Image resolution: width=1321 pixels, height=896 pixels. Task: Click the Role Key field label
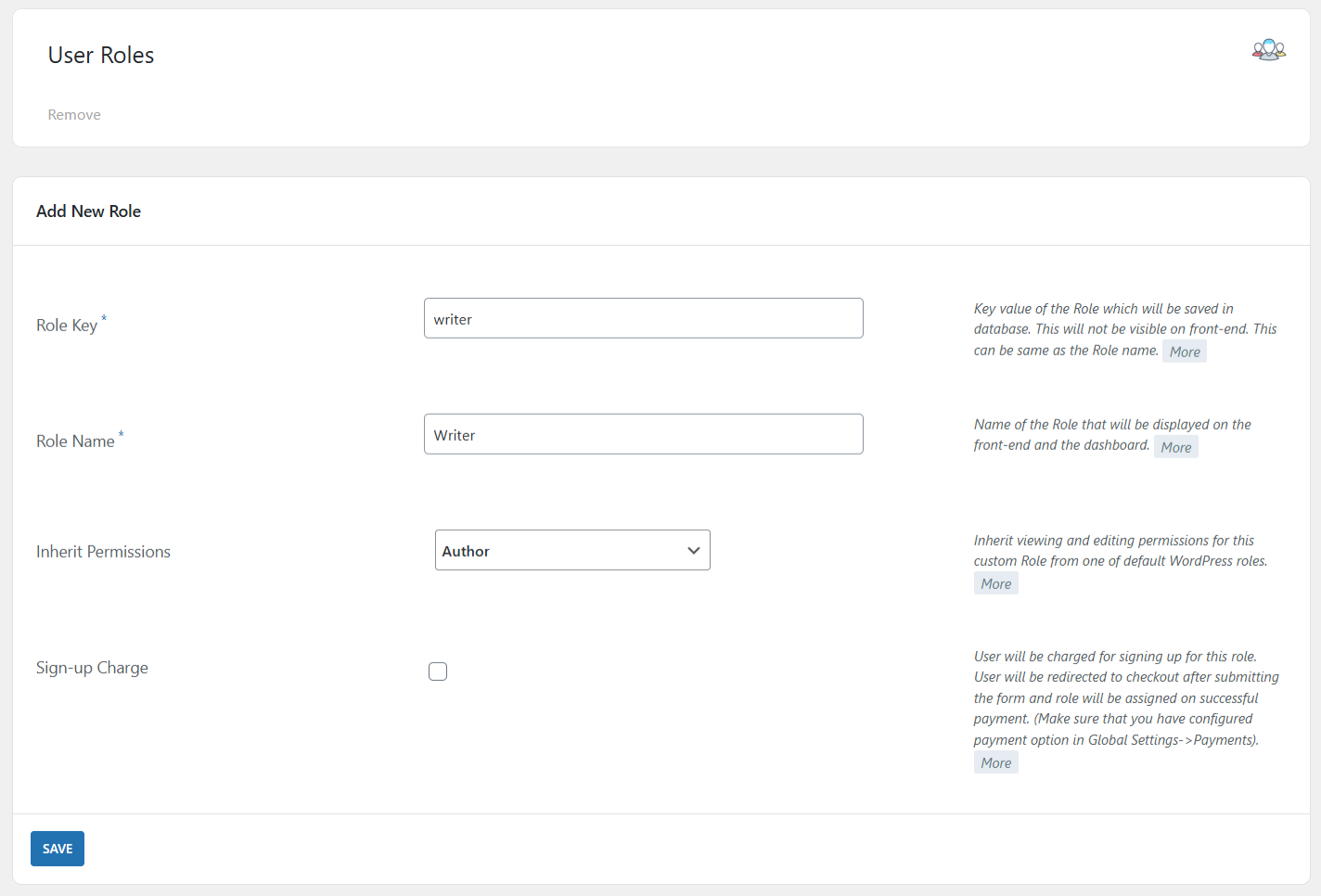(x=67, y=326)
